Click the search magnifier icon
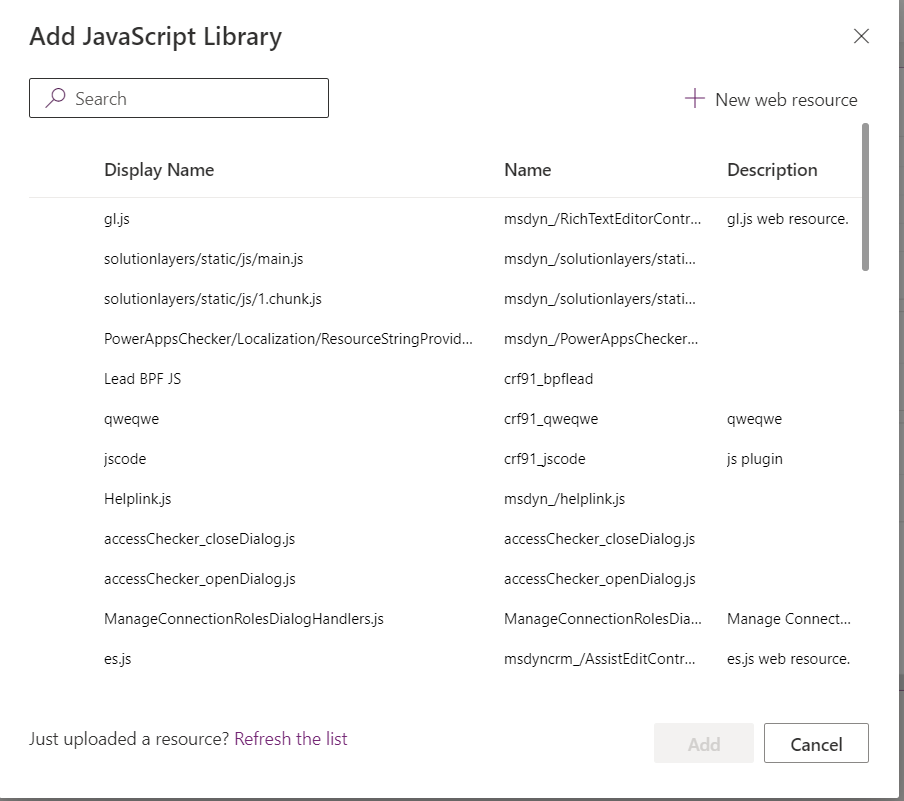904x801 pixels. coord(54,98)
